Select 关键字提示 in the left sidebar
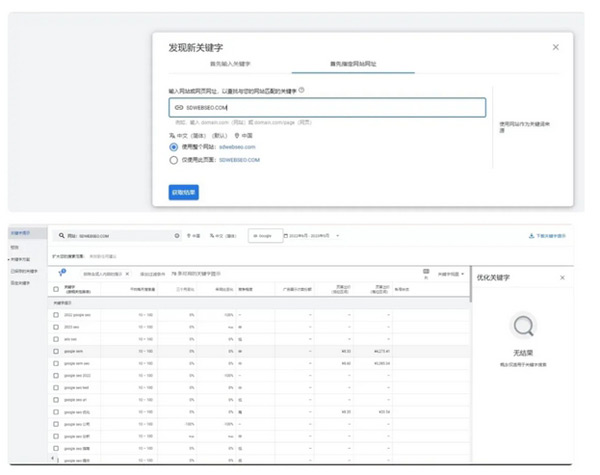Screen dimensions: 600x475 [22, 232]
